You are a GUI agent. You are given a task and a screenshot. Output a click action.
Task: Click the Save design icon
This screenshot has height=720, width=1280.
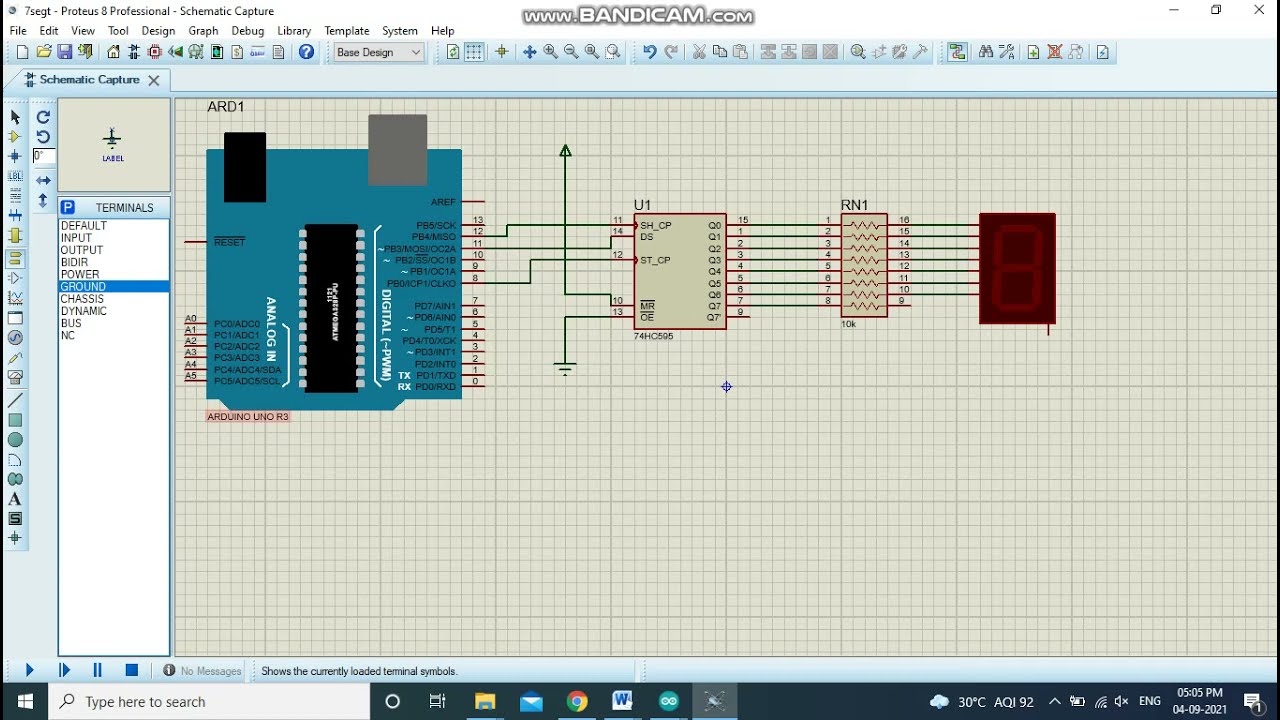(65, 52)
